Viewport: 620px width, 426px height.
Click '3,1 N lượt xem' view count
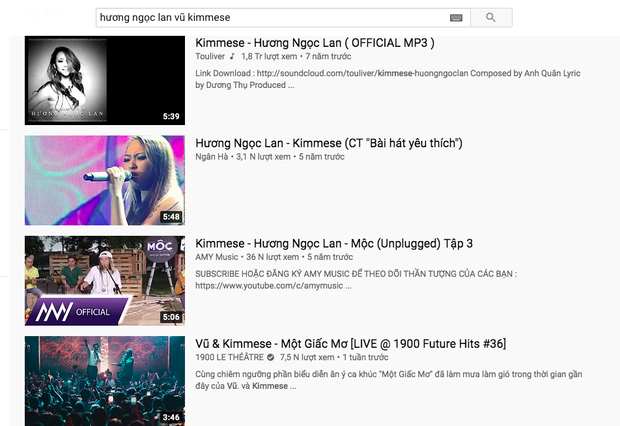[x=263, y=157]
